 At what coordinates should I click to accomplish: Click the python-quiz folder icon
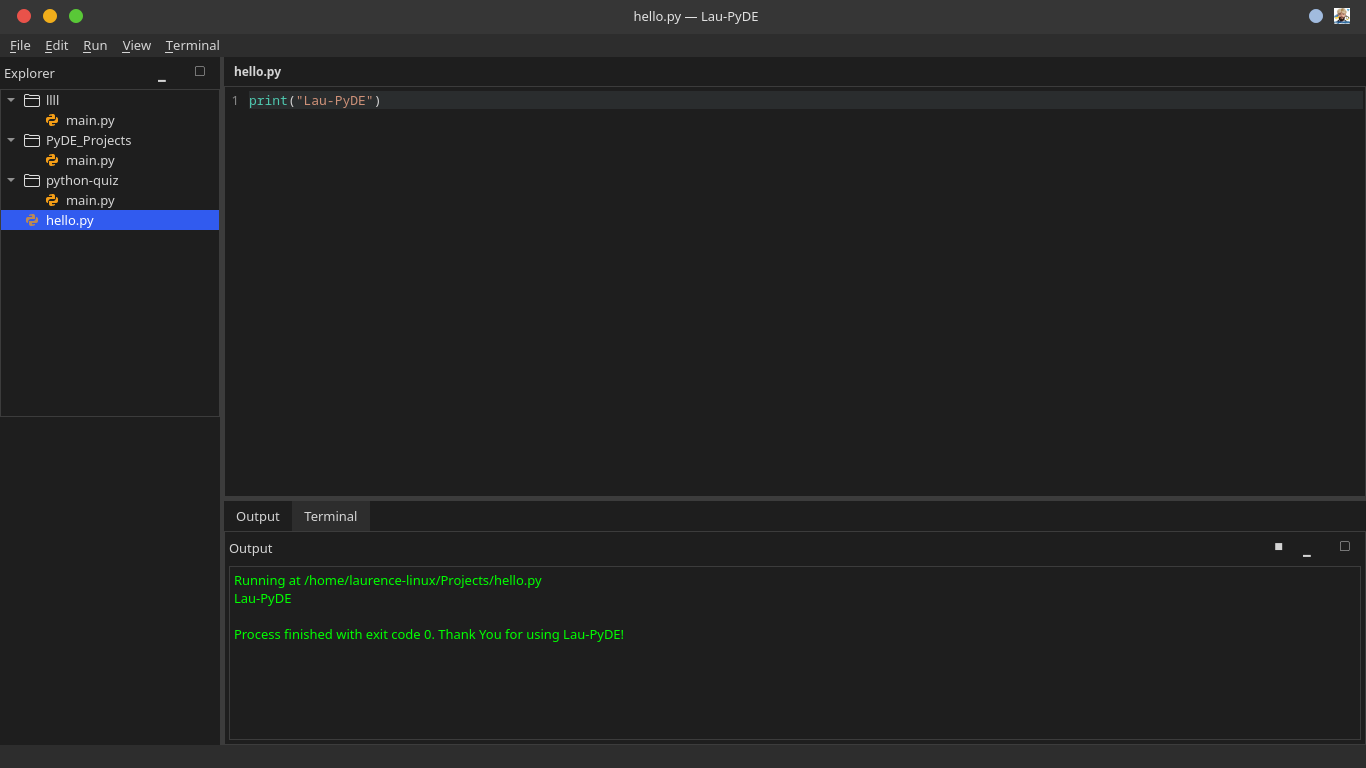click(x=32, y=180)
